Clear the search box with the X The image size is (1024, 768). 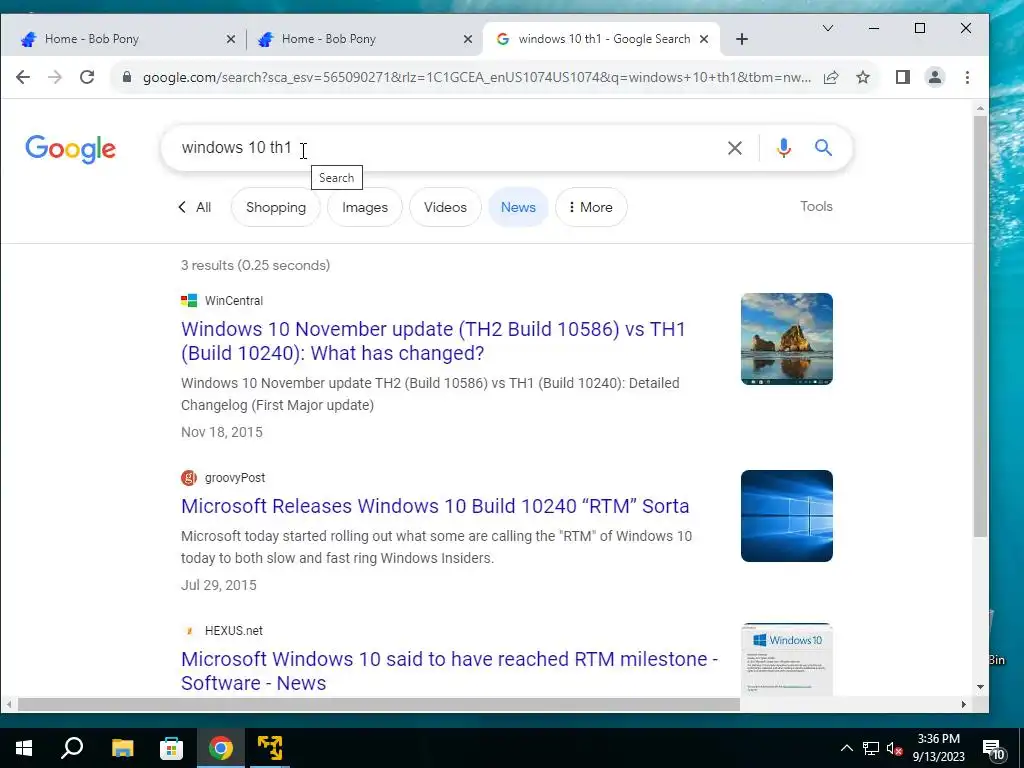pyautogui.click(x=735, y=148)
